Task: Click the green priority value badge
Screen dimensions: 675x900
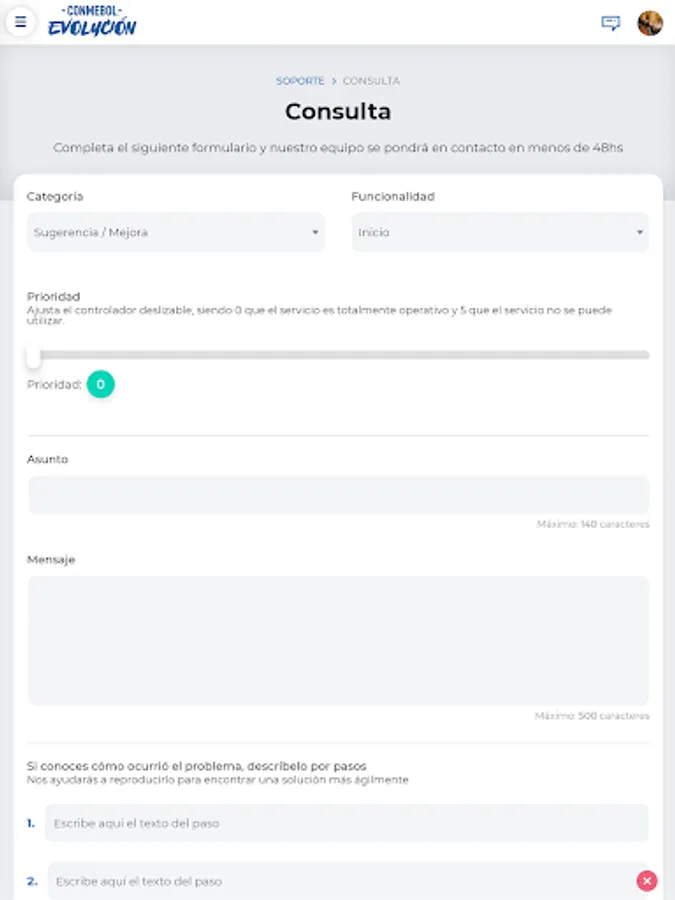Action: 100,384
